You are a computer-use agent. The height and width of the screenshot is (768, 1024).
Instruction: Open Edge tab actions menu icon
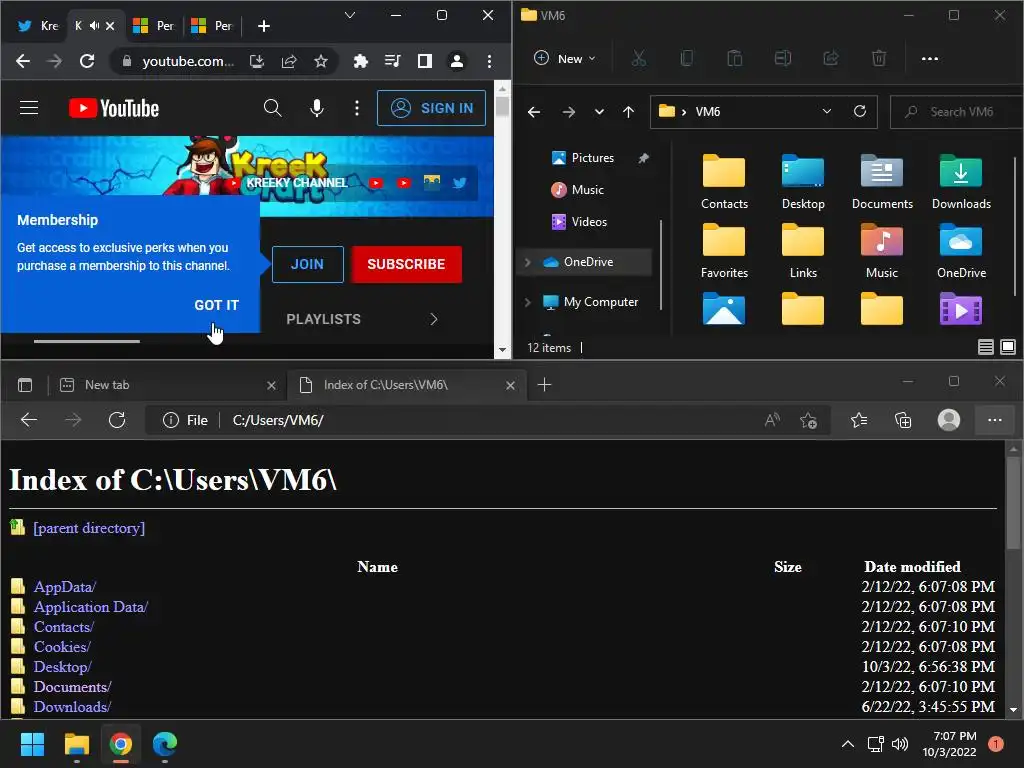[25, 385]
